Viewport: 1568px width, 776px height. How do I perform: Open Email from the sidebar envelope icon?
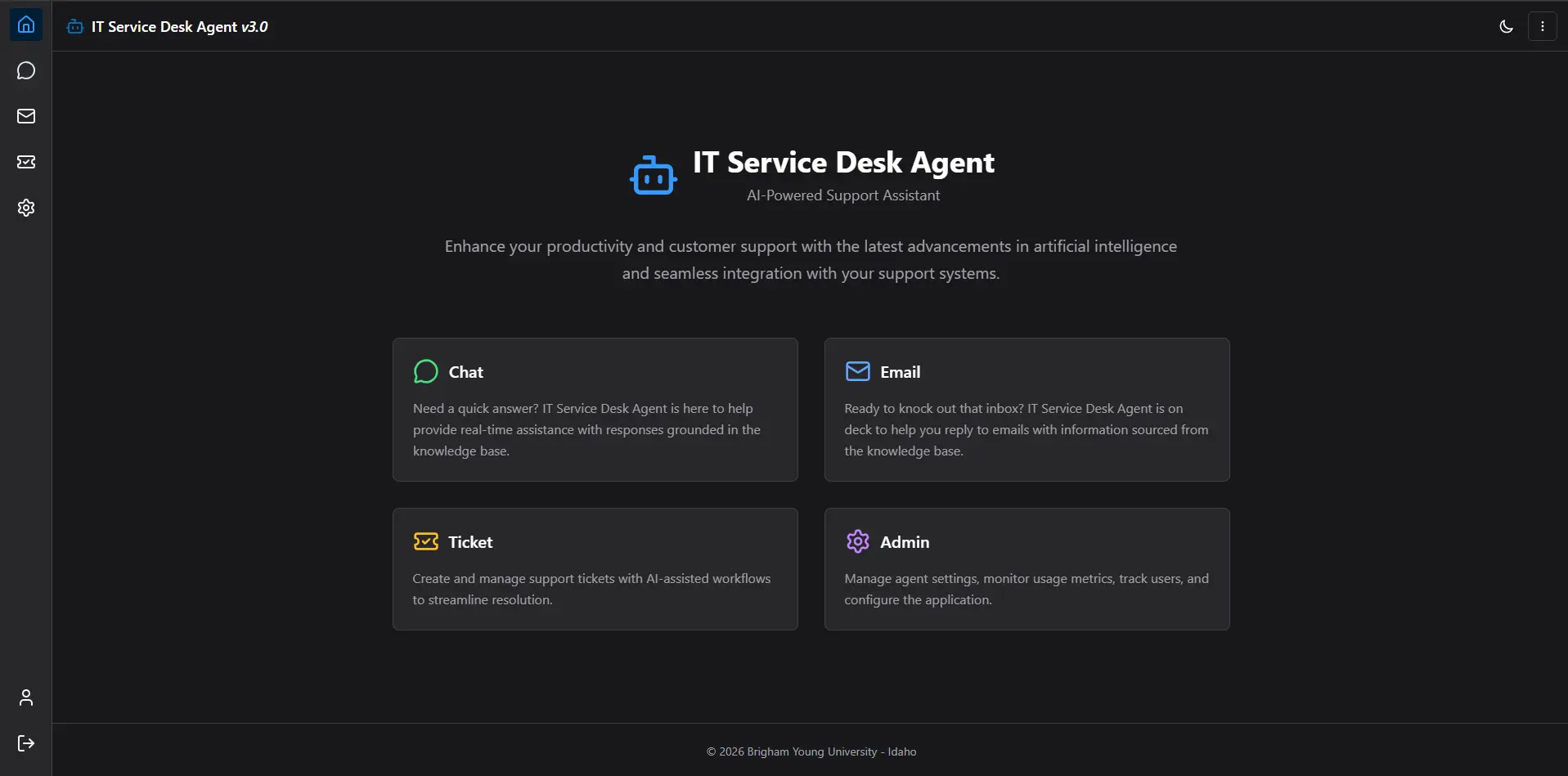(x=26, y=116)
